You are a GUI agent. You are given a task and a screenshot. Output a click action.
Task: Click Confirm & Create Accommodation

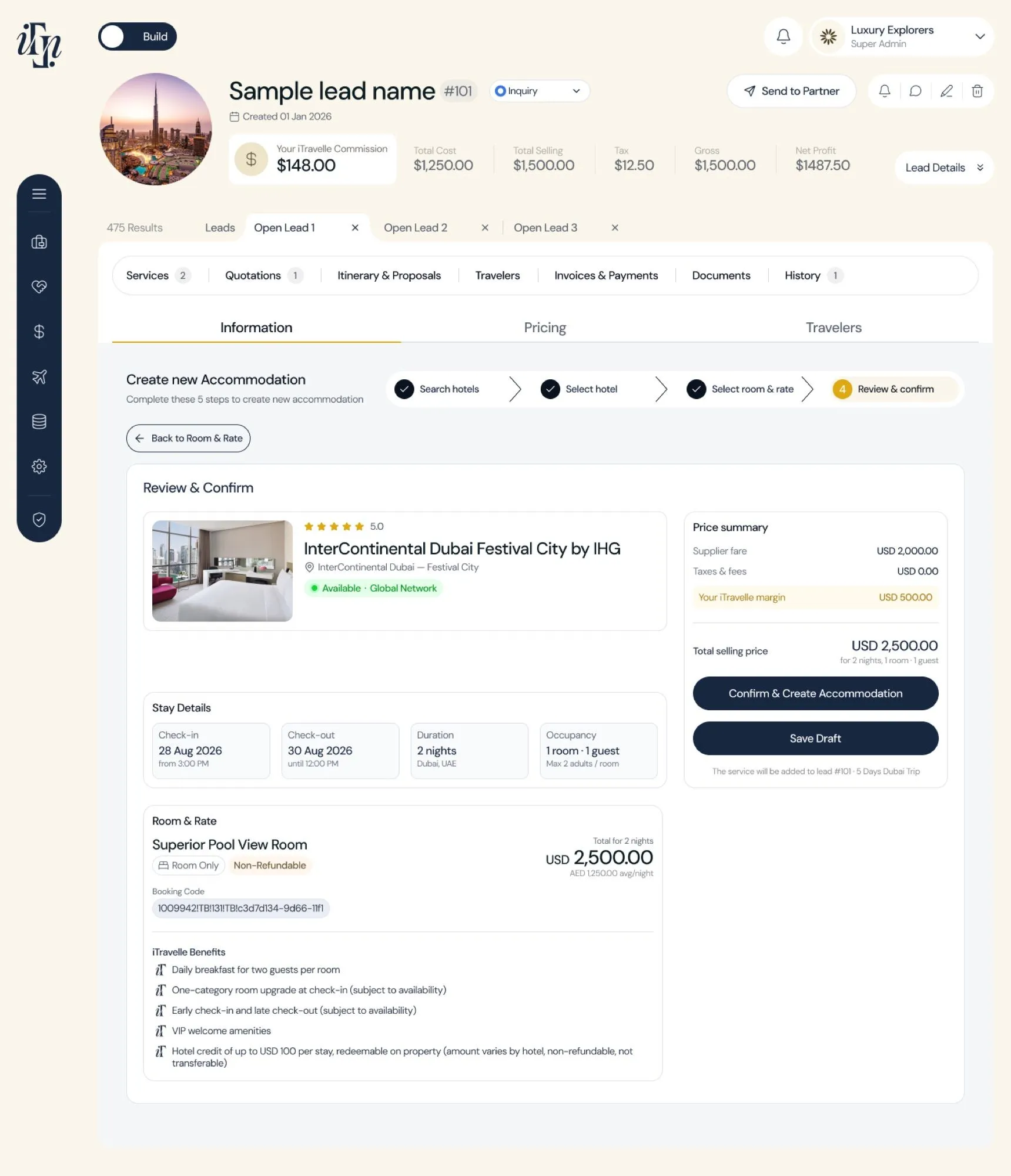pyautogui.click(x=815, y=693)
